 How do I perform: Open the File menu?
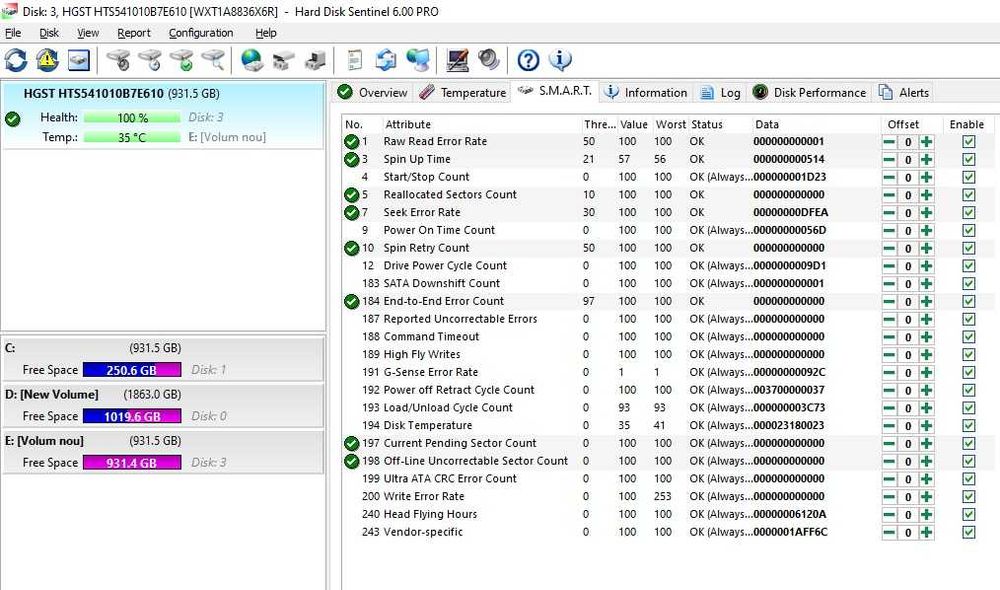coord(13,33)
